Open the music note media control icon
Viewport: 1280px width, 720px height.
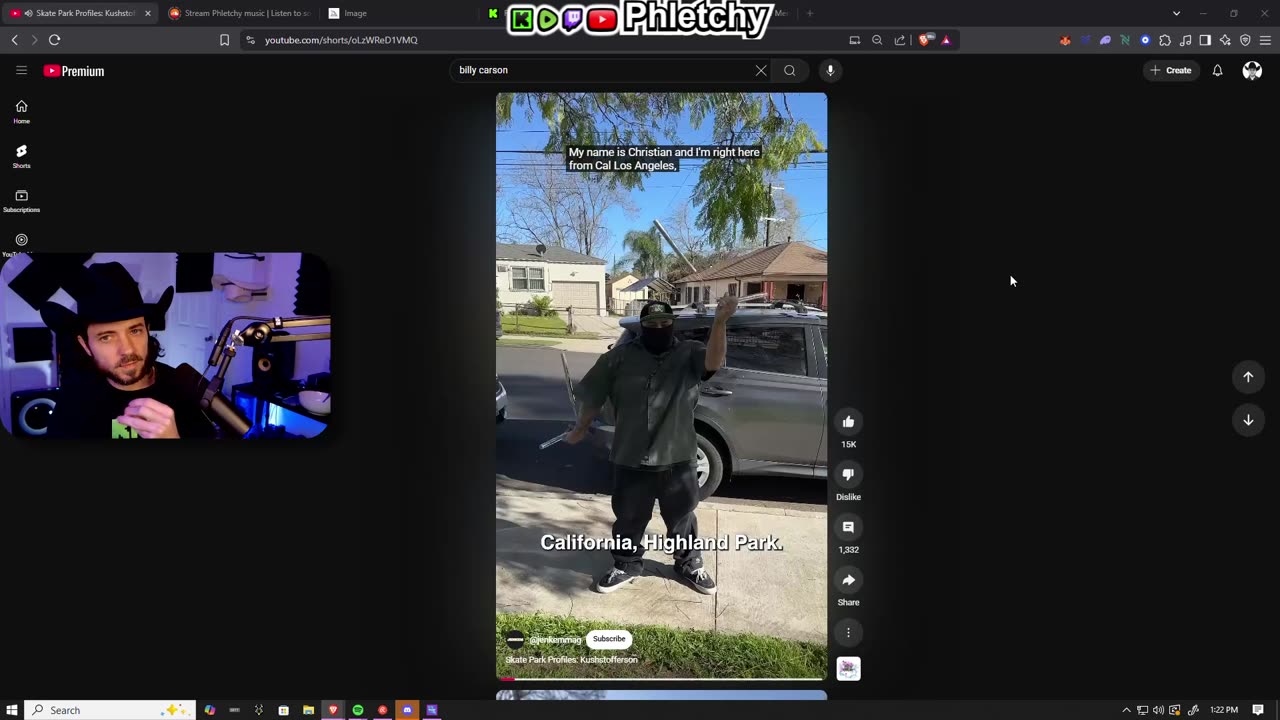click(1185, 40)
